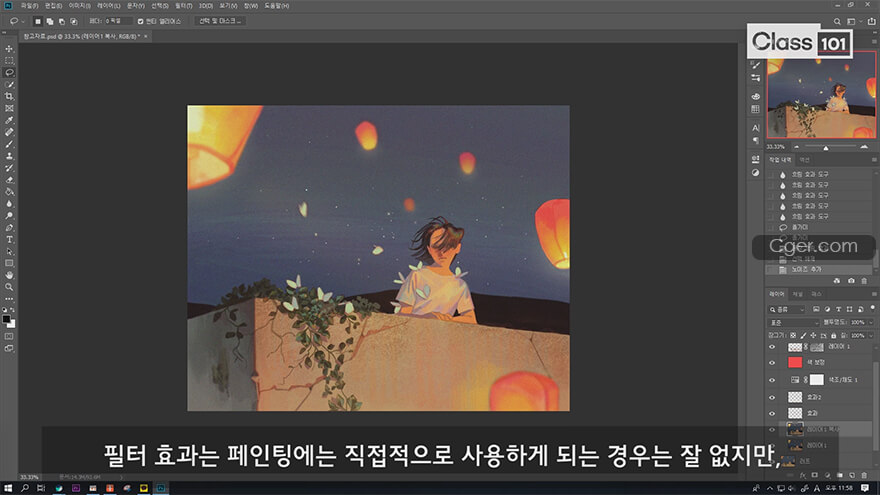
Task: Select the Lasso tool in the toolbox
Action: point(9,72)
